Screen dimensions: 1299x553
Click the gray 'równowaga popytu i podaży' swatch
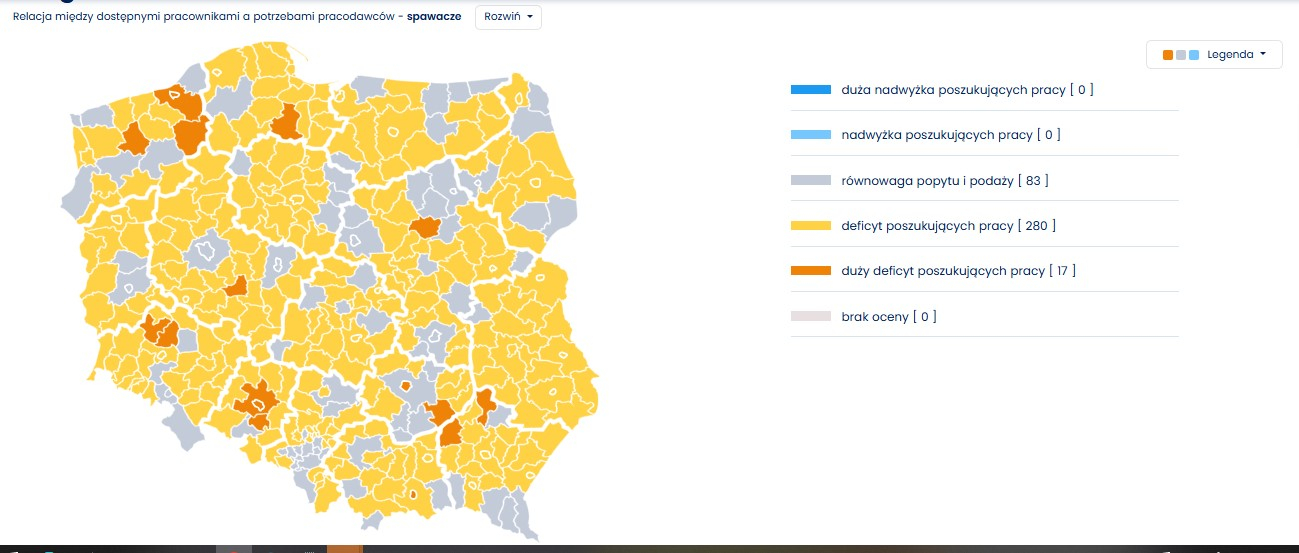tap(811, 181)
